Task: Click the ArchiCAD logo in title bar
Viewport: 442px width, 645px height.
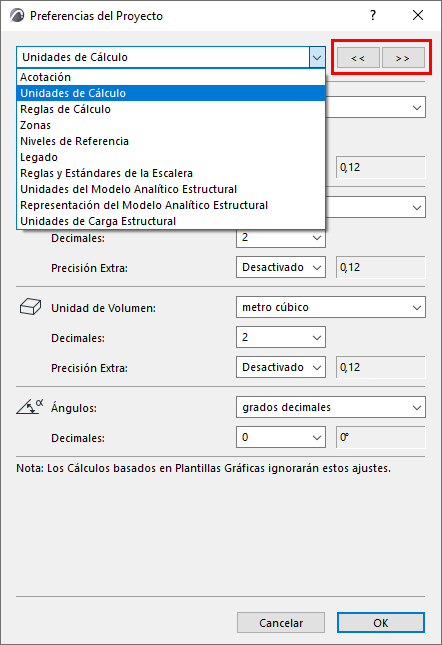Action: 17,16
